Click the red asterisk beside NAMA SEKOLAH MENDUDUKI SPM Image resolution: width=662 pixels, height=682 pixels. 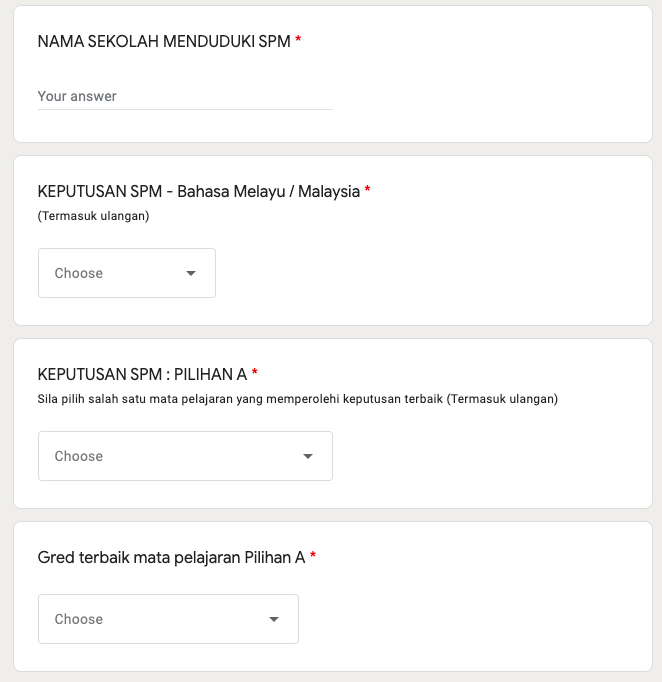(298, 41)
